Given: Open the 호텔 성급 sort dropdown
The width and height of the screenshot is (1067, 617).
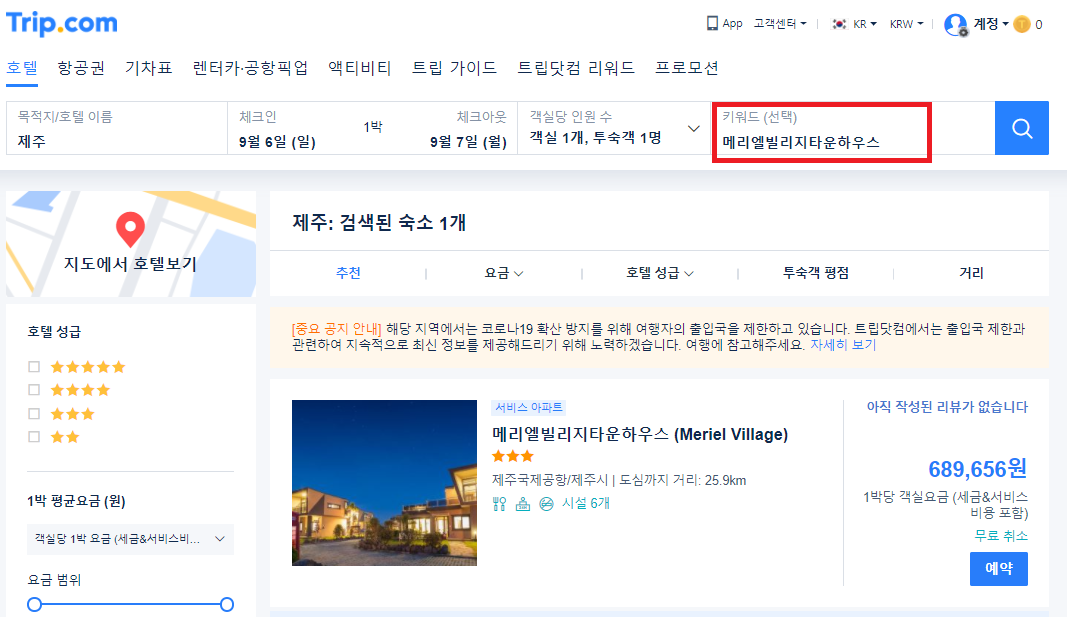Looking at the screenshot, I should (659, 273).
